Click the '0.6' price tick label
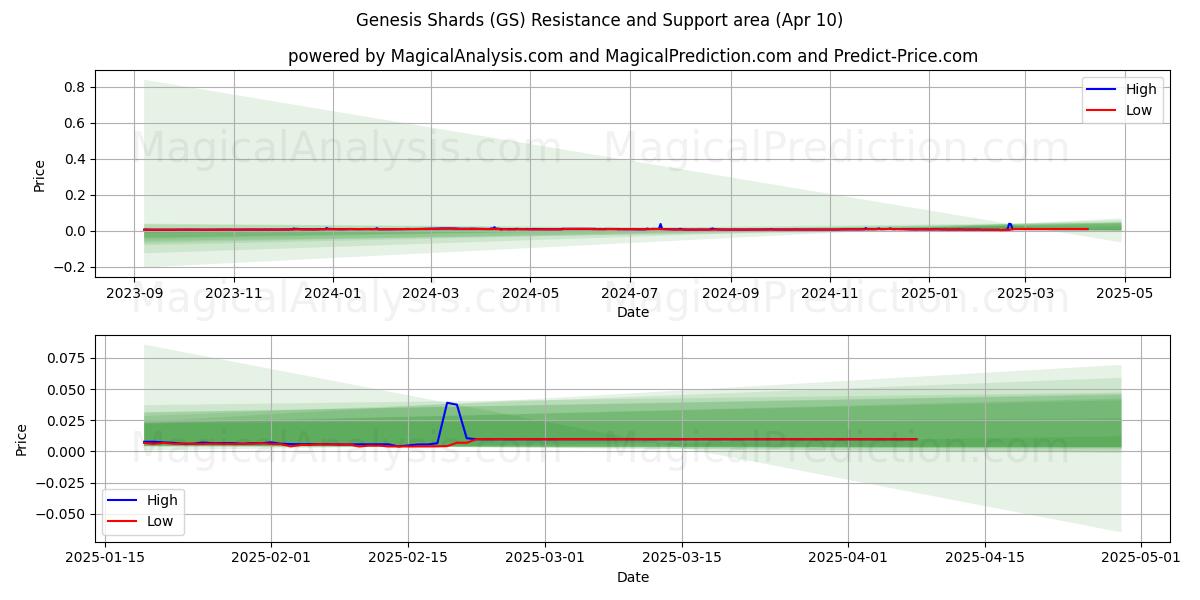The height and width of the screenshot is (600, 1200). (77, 124)
